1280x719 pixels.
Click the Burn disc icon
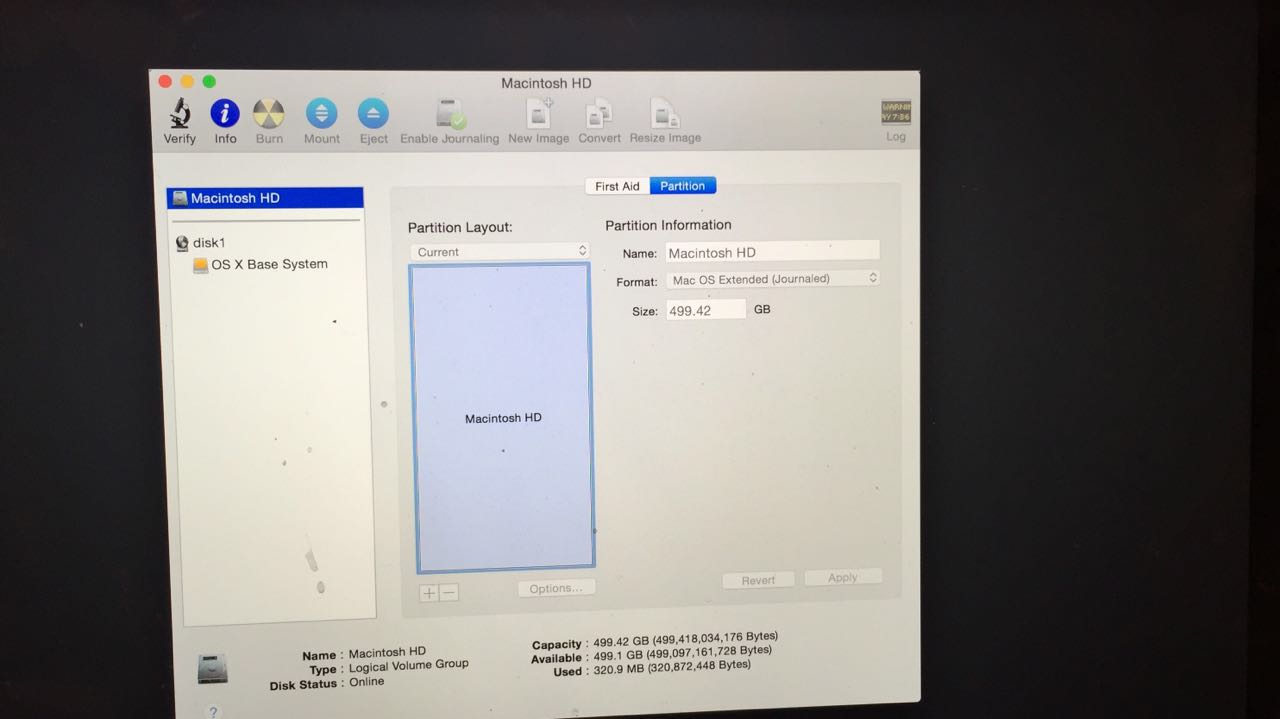269,115
